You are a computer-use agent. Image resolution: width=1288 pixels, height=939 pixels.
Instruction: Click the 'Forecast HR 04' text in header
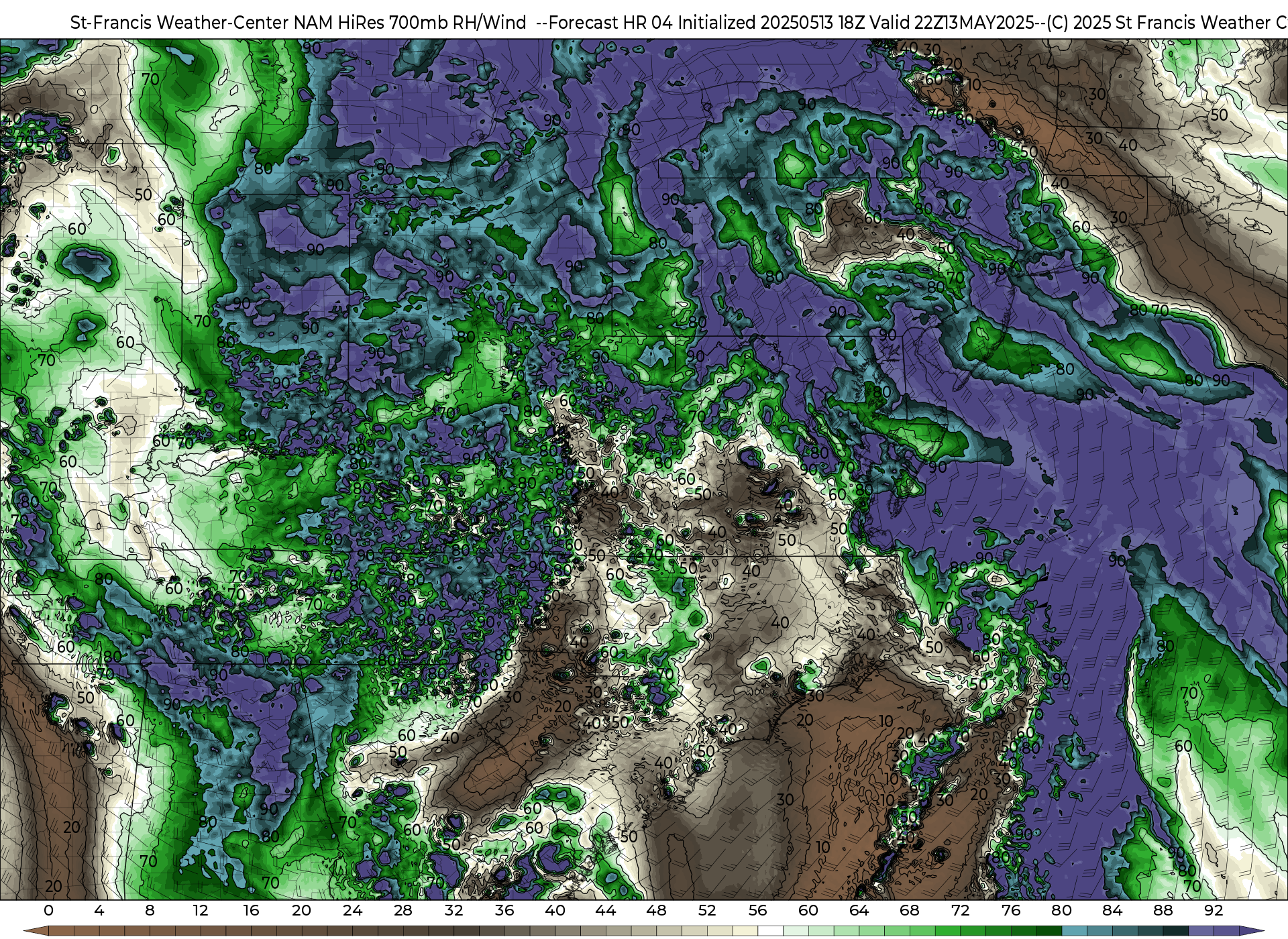click(611, 23)
